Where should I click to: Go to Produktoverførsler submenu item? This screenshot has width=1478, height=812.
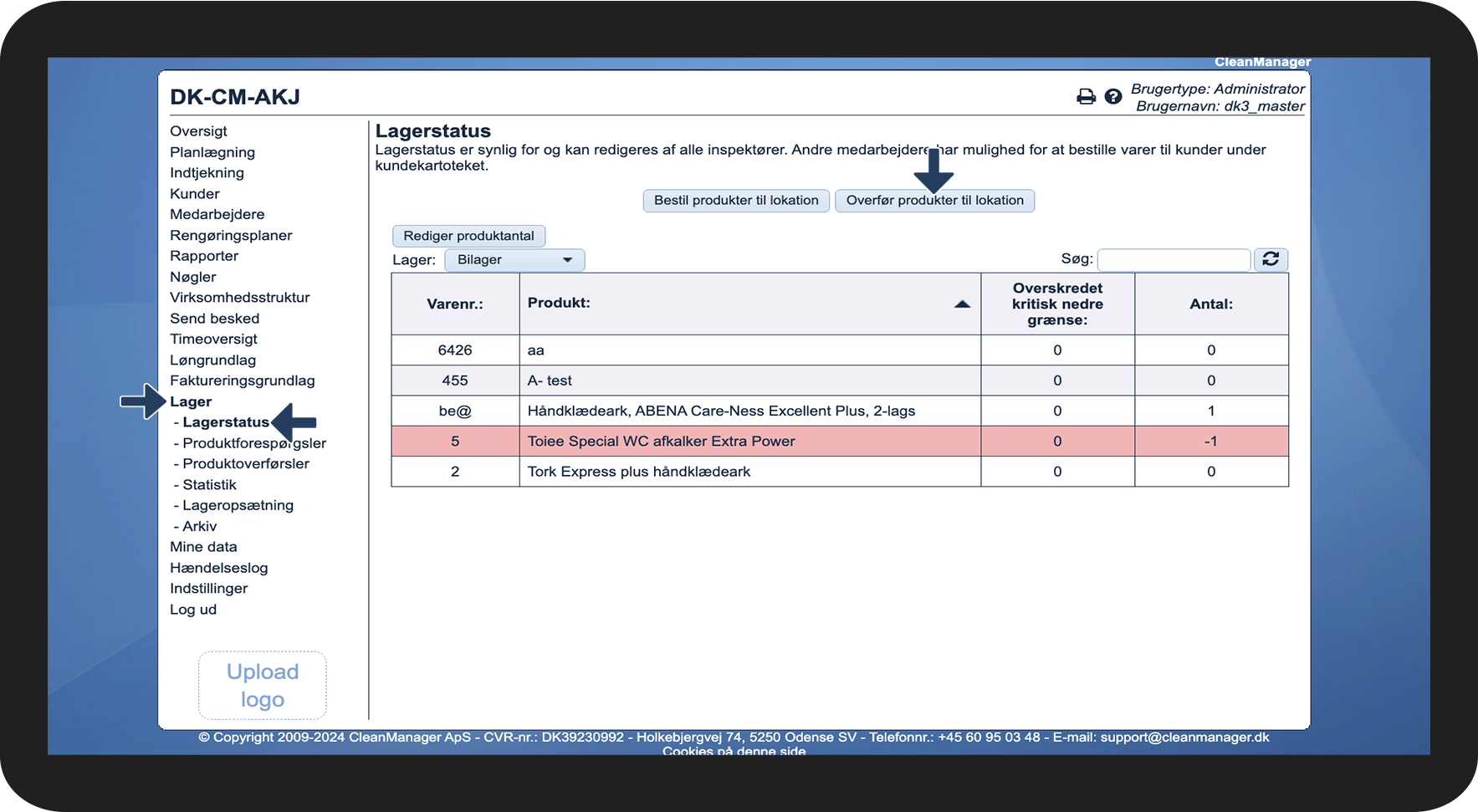click(246, 464)
